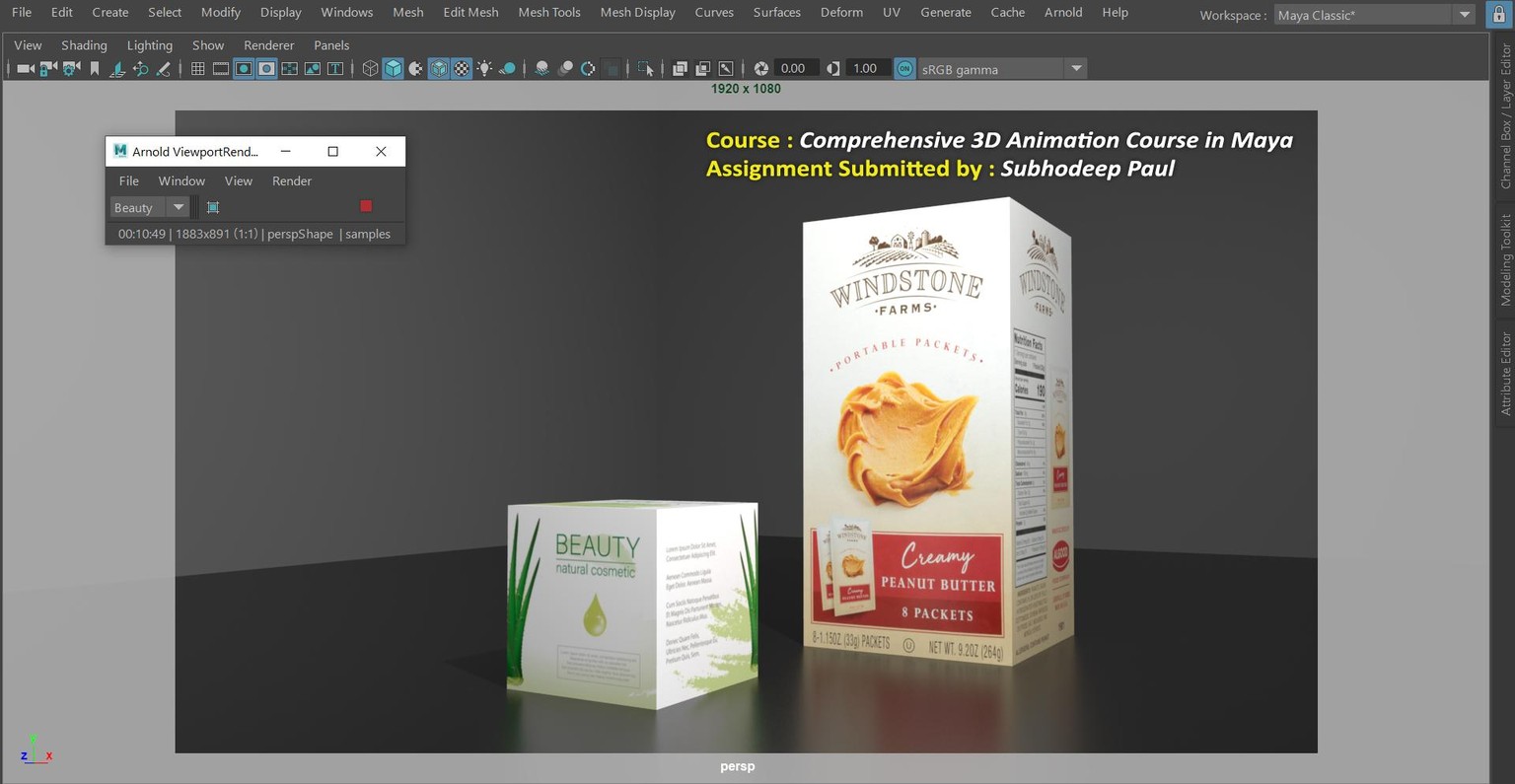Viewport: 1515px width, 784px height.
Task: Click the Screen Space Ambient Occlusion icon
Action: tap(541, 69)
